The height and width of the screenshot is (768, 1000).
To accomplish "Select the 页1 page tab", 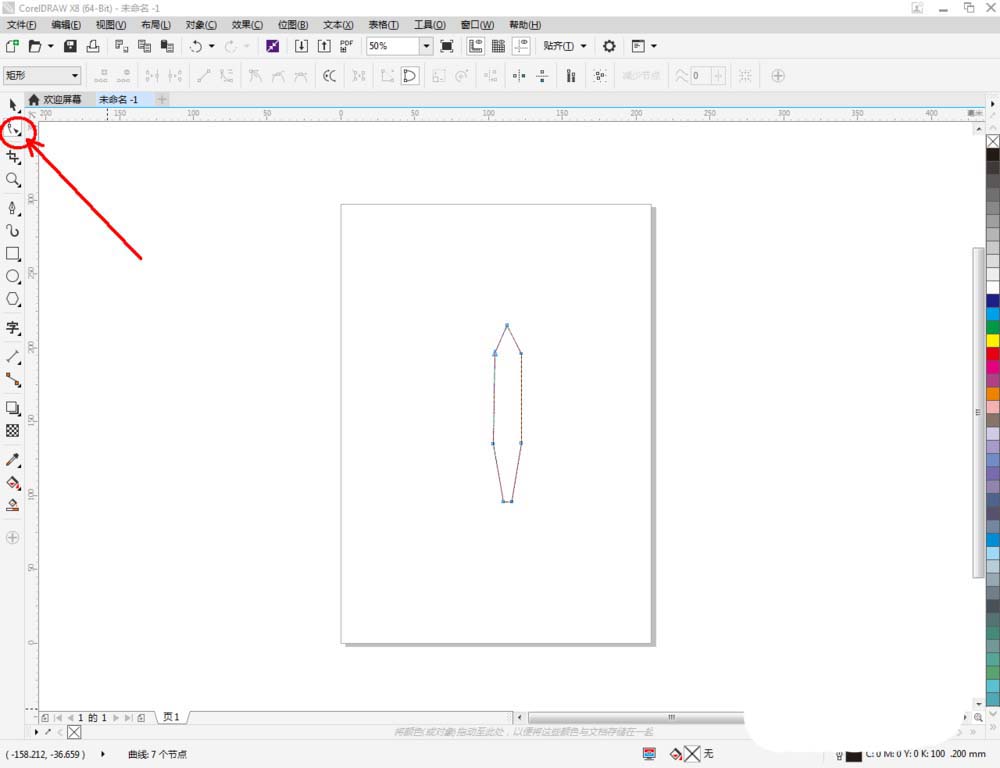I will [171, 717].
